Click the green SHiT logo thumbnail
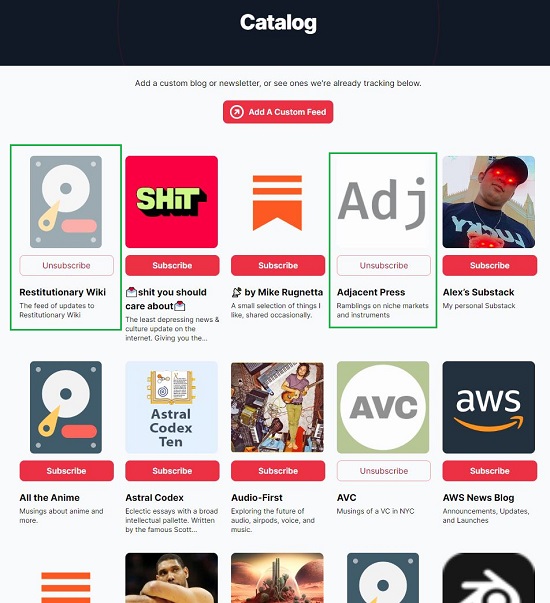Viewport: 550px width, 603px height. 172,202
